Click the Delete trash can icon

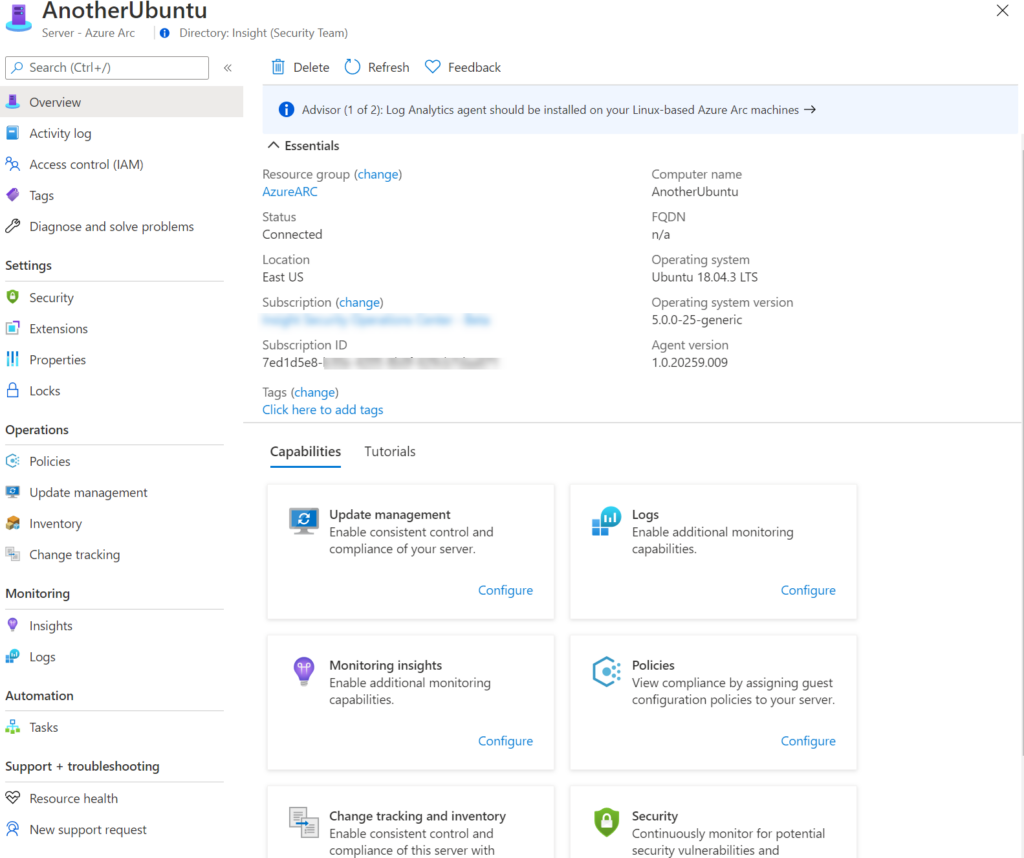(278, 67)
